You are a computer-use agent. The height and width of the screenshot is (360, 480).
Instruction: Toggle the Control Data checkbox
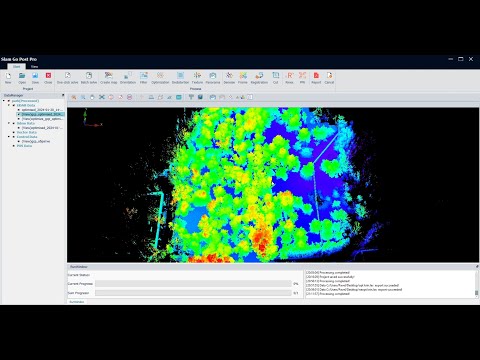[x=14, y=137]
